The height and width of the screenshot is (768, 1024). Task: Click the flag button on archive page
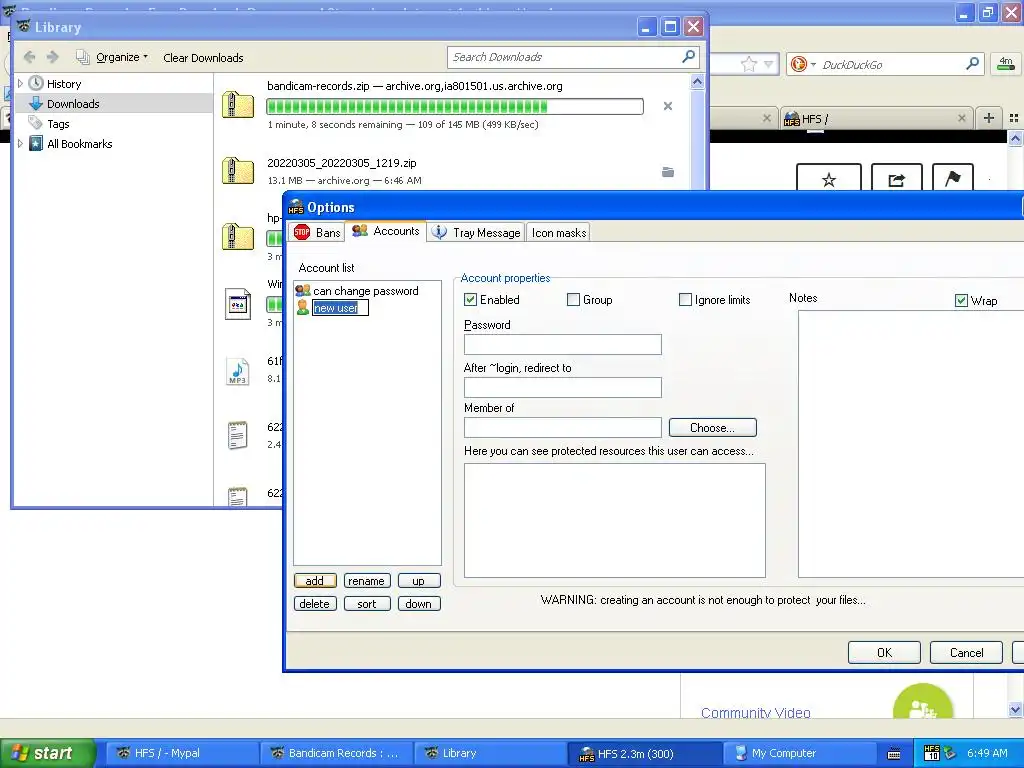(953, 178)
